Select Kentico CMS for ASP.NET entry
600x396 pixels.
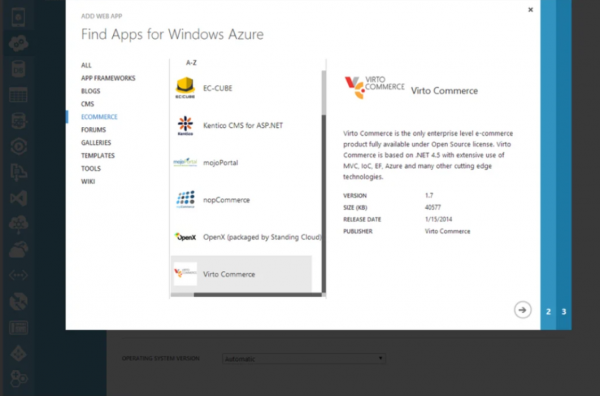pyautogui.click(x=243, y=125)
